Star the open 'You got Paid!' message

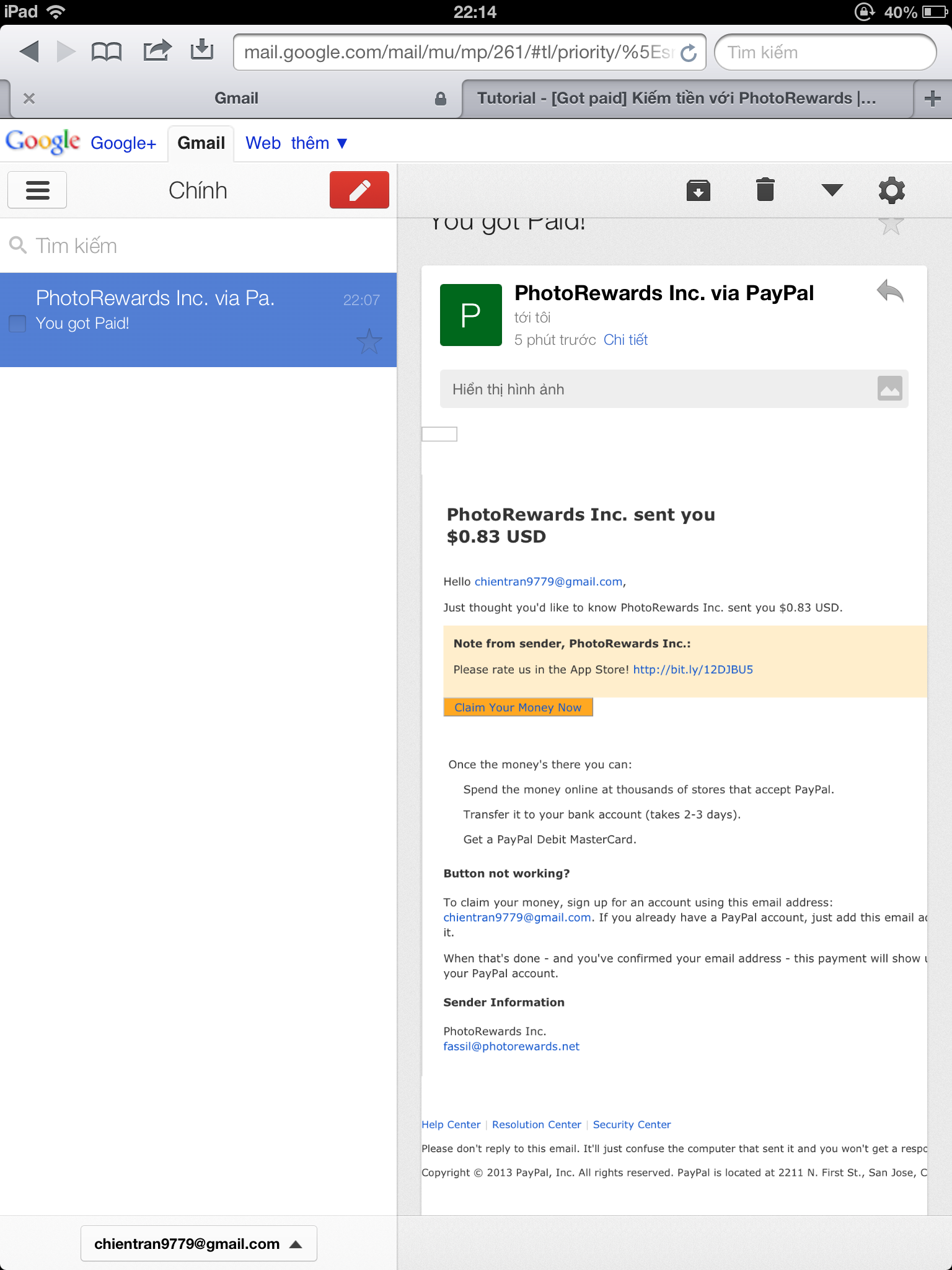click(x=891, y=224)
